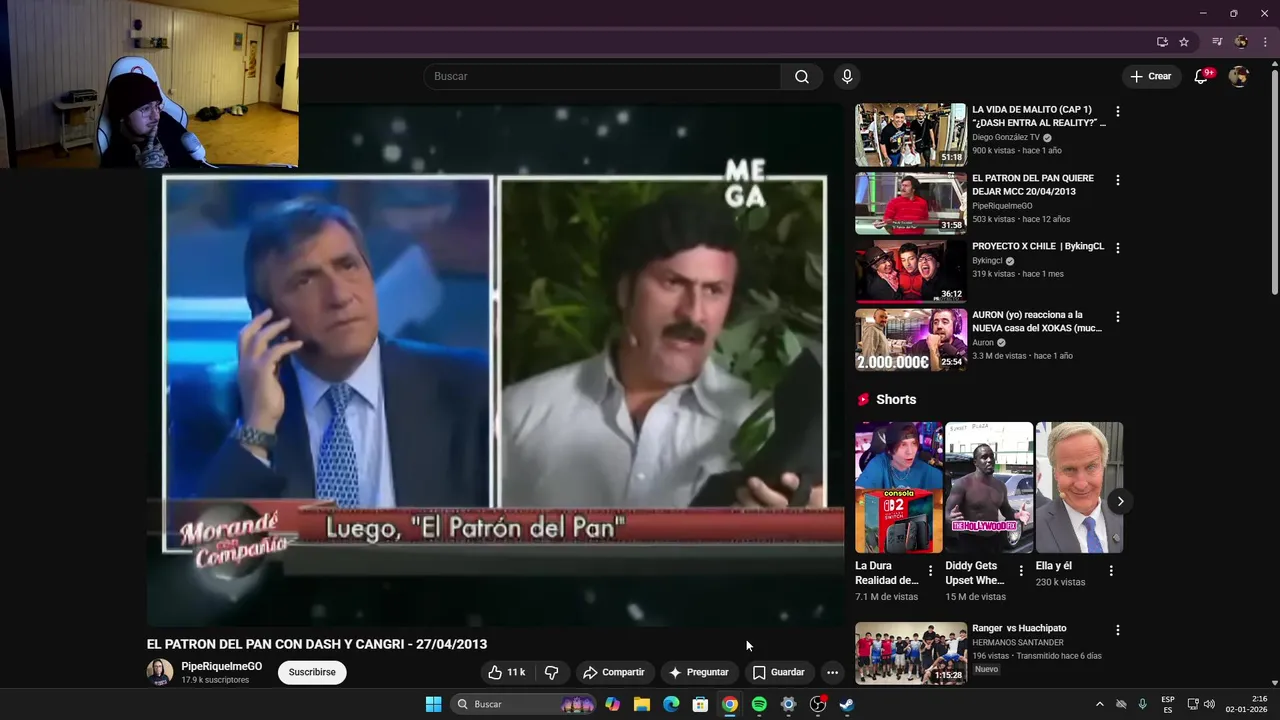This screenshot has width=1280, height=720.
Task: Click tray microphone status icon
Action: tap(1142, 705)
